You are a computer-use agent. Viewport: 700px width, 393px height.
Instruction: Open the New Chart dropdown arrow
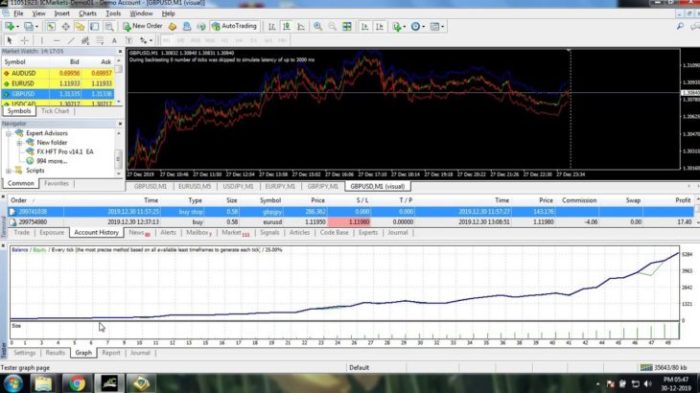pos(17,27)
